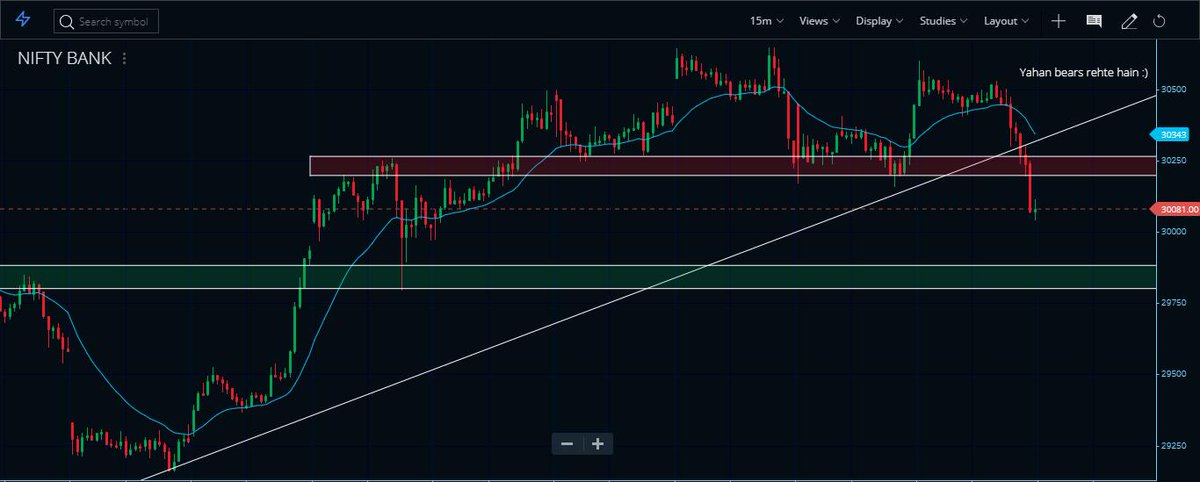The image size is (1200, 482).
Task: Open the 15m timeframe dropdown
Action: coord(767,21)
